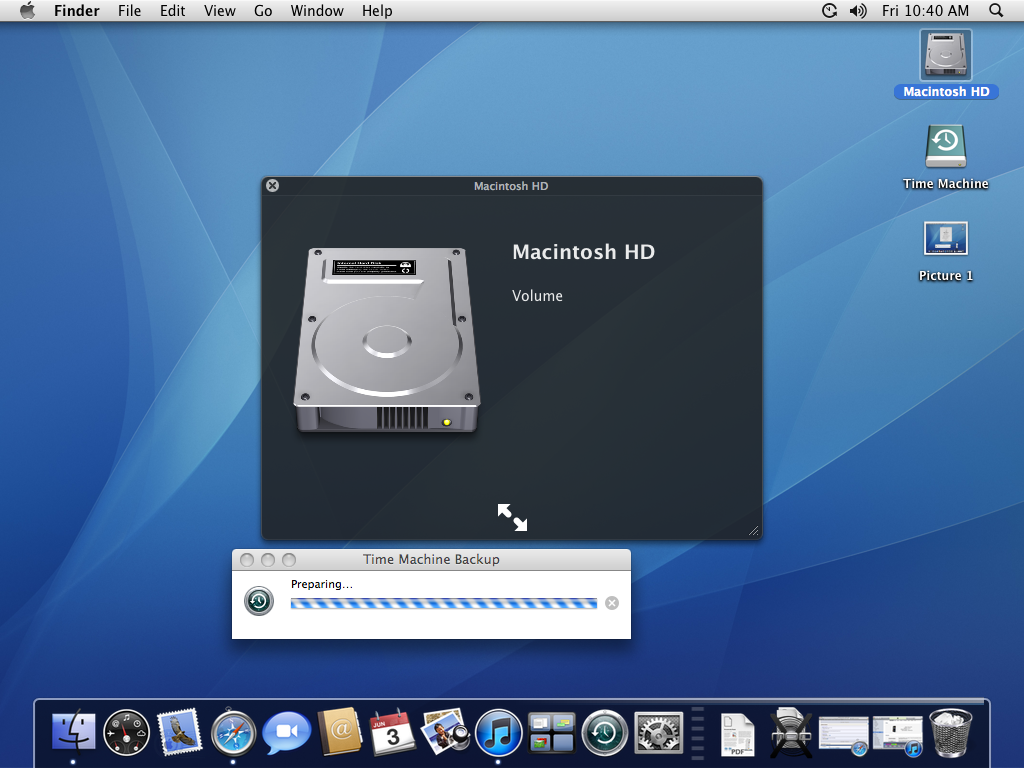This screenshot has height=768, width=1024.
Task: Click the Preparing... status text
Action: [x=321, y=584]
